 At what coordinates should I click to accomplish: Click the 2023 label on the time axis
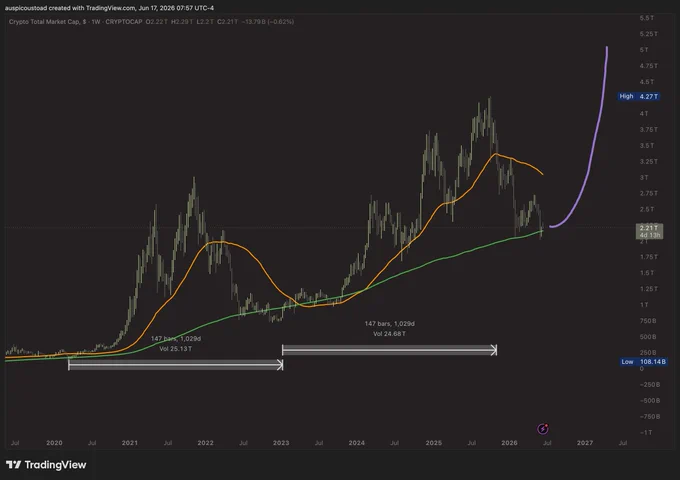(281, 443)
